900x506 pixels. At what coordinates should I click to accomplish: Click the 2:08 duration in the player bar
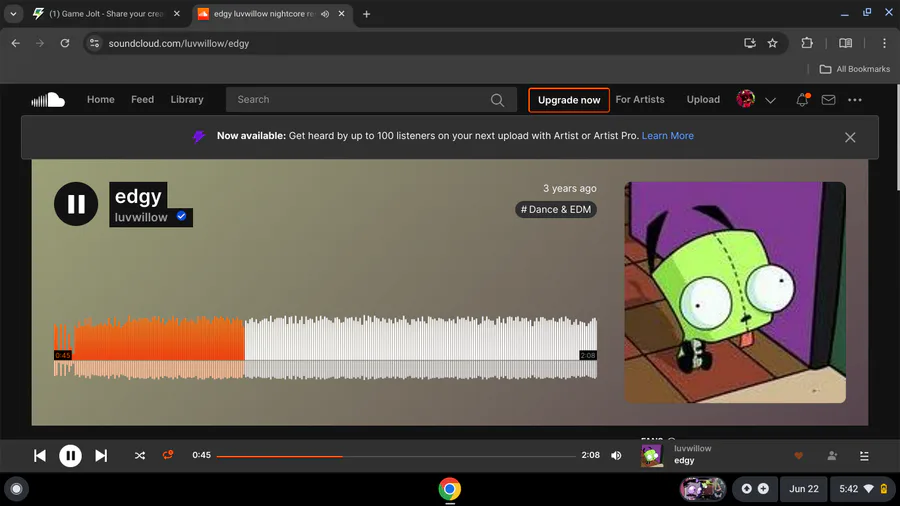(x=590, y=455)
